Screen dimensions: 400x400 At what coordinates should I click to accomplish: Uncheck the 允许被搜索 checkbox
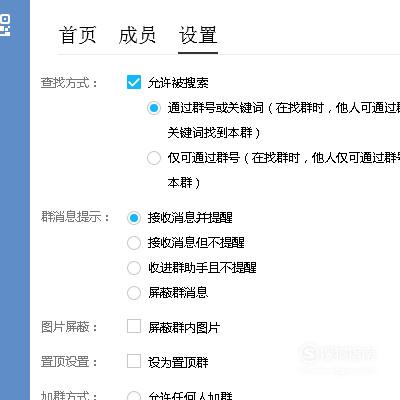(x=134, y=82)
